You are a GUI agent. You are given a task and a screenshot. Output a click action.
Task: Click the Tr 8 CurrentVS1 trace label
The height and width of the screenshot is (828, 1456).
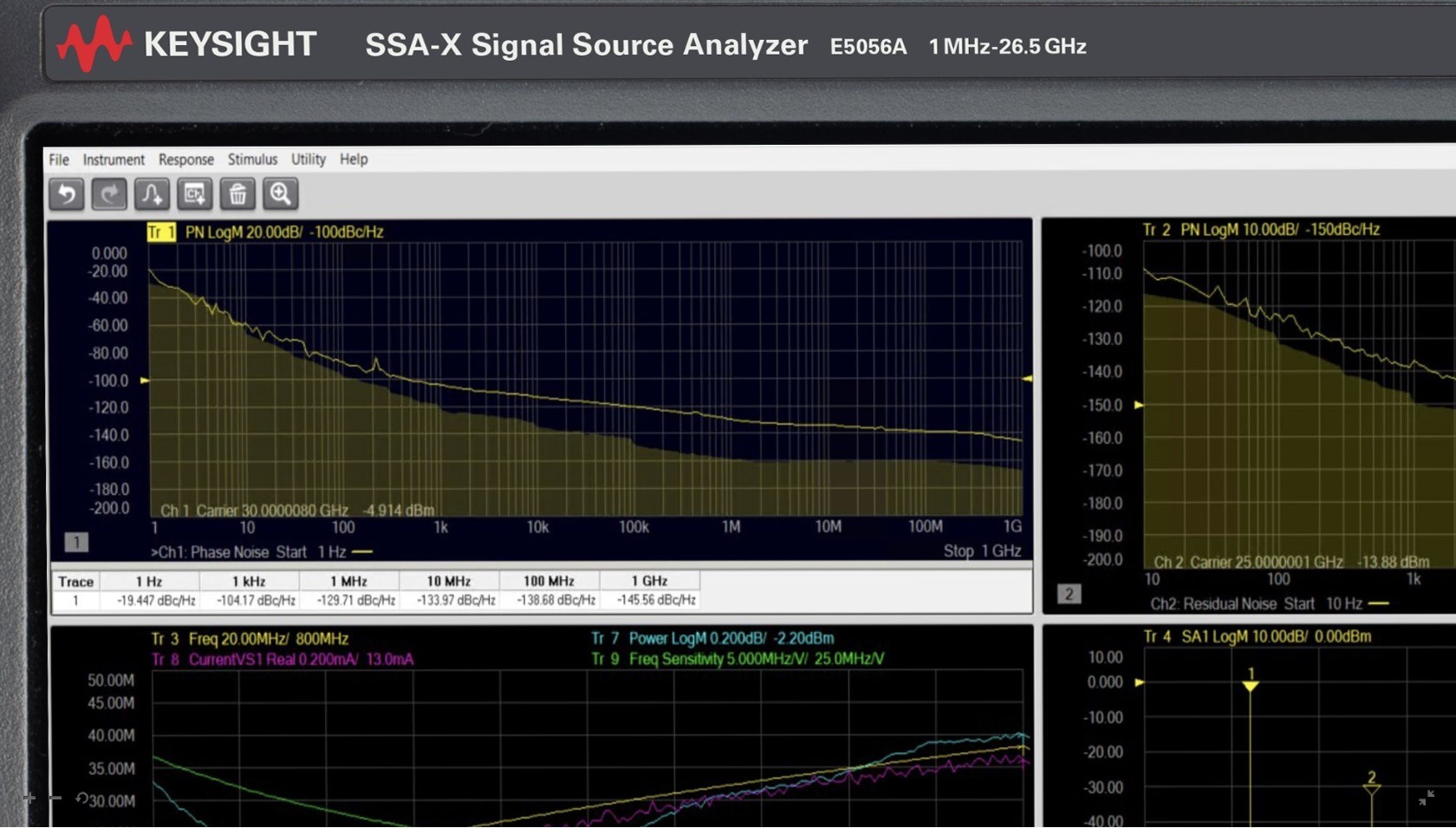[x=283, y=660]
